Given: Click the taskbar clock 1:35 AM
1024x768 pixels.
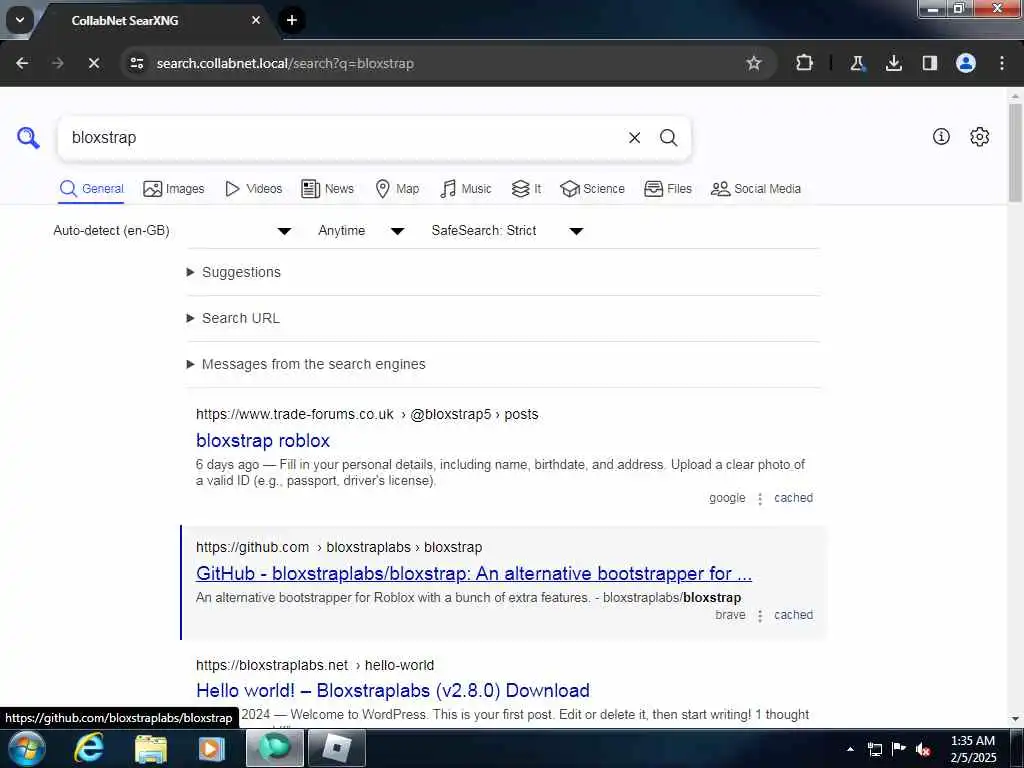Looking at the screenshot, I should tap(973, 749).
